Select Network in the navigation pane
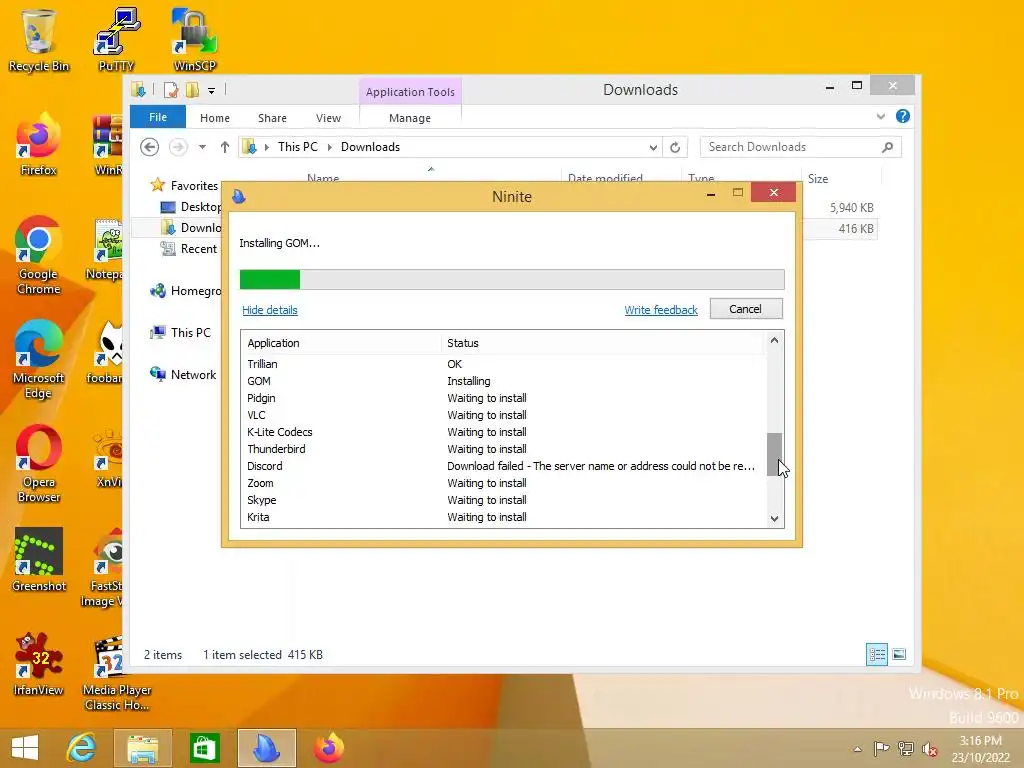Image resolution: width=1024 pixels, height=768 pixels. pyautogui.click(x=193, y=375)
